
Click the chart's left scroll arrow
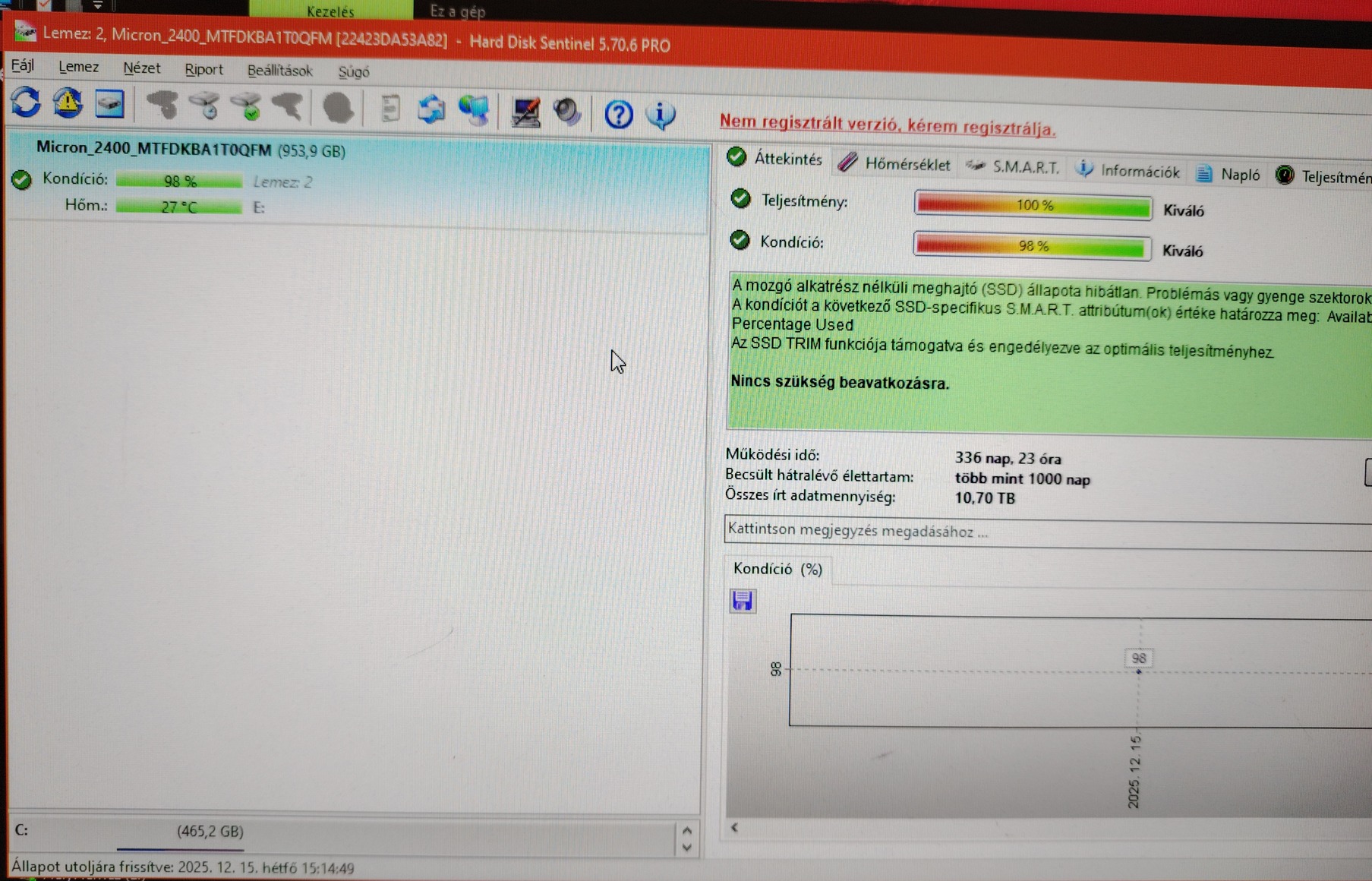click(734, 827)
